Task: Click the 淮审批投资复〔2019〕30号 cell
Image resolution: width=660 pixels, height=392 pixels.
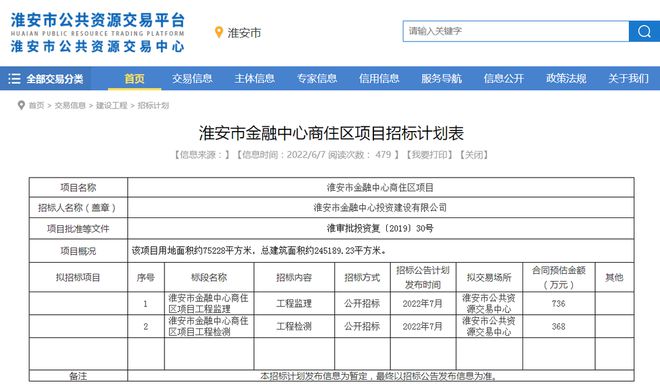Action: (381, 229)
